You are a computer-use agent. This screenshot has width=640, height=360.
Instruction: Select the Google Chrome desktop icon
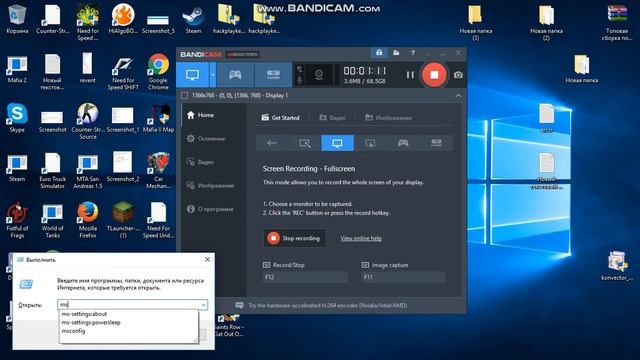(158, 72)
